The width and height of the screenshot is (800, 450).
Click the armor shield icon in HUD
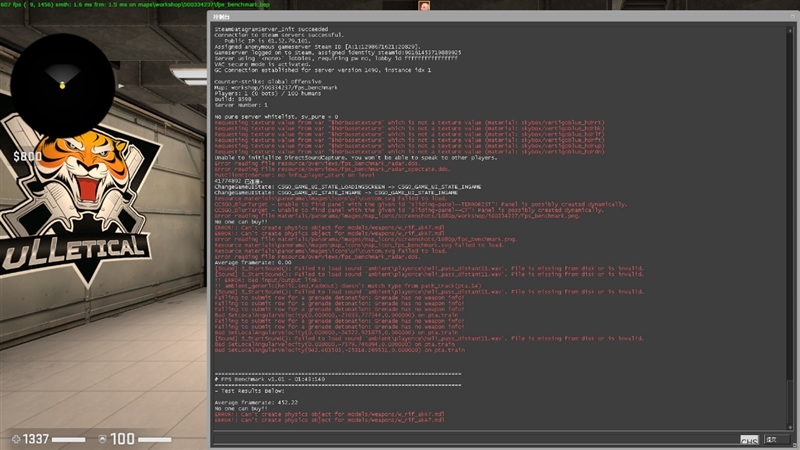102,439
